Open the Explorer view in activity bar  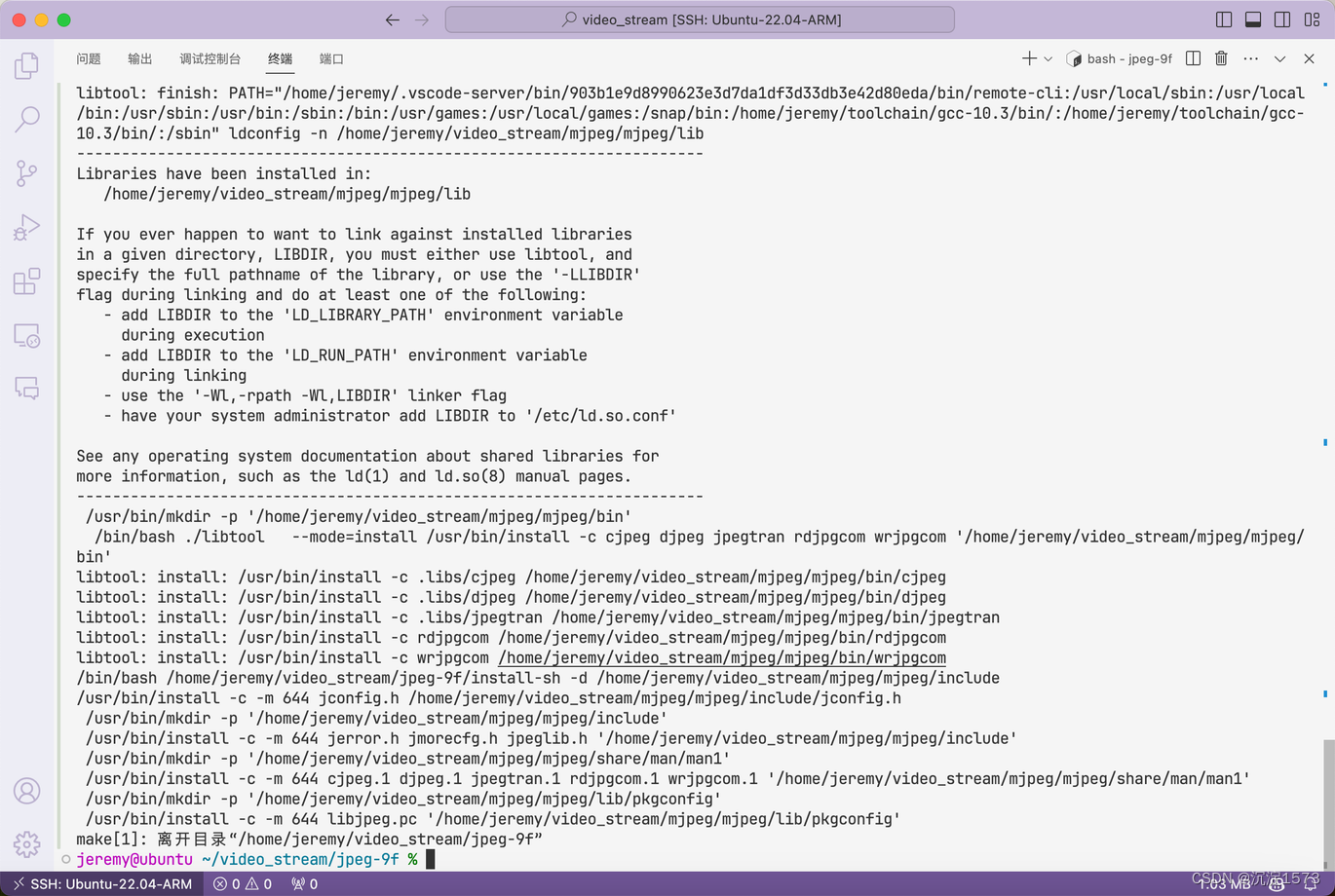click(26, 65)
